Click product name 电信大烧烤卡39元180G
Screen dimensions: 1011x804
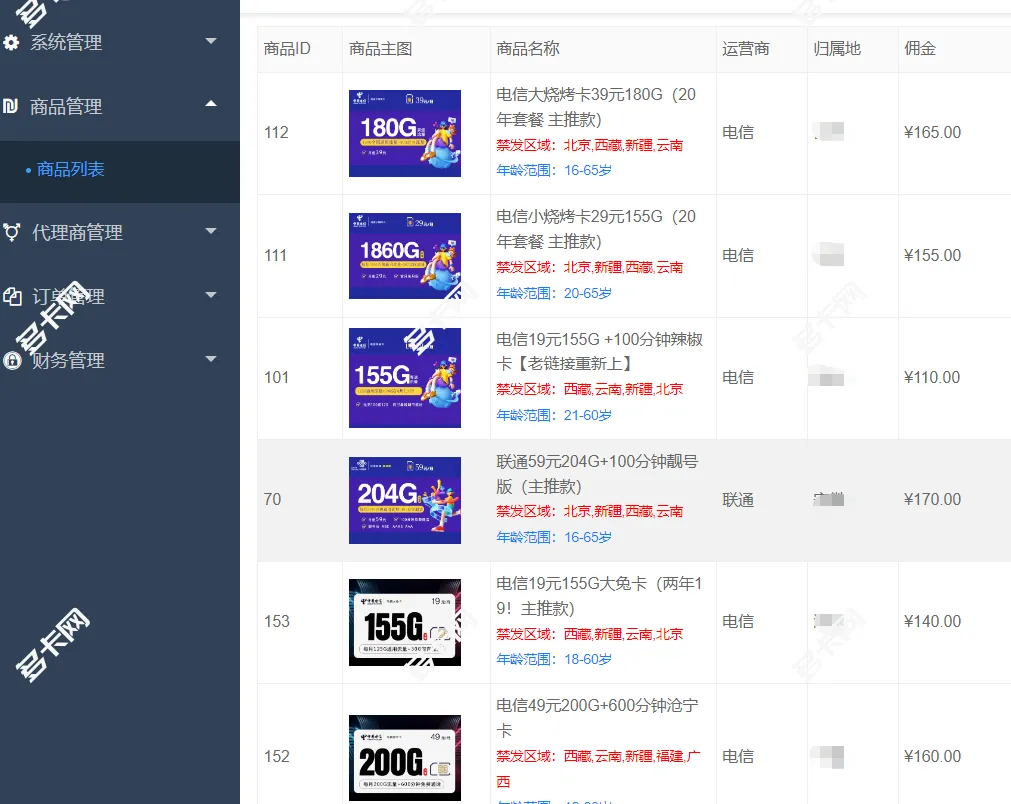(596, 107)
